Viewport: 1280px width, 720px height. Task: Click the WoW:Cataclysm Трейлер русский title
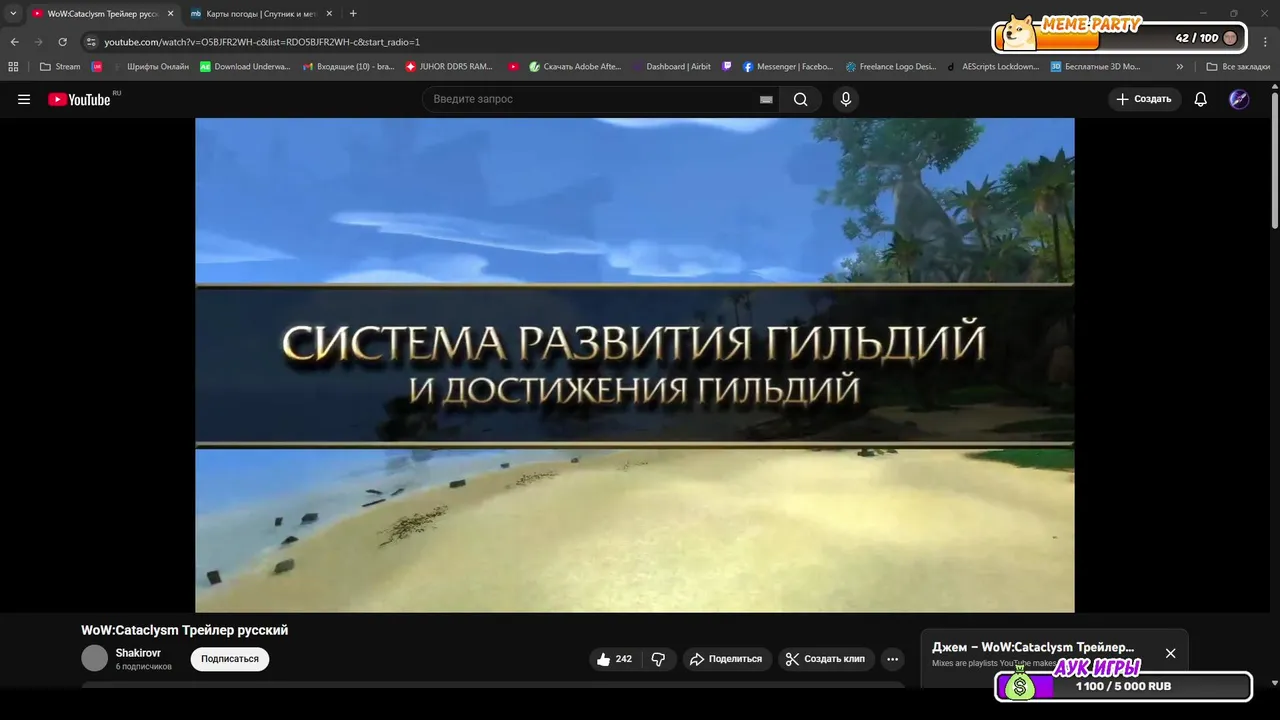pyautogui.click(x=185, y=630)
